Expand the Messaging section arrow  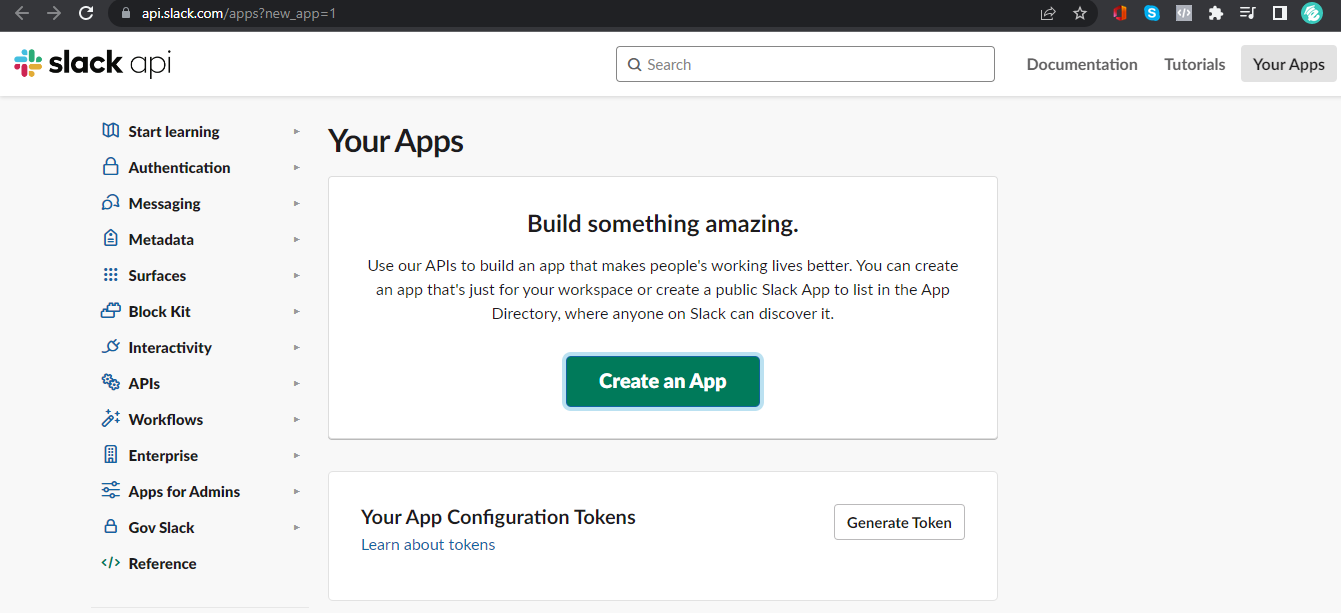[297, 203]
